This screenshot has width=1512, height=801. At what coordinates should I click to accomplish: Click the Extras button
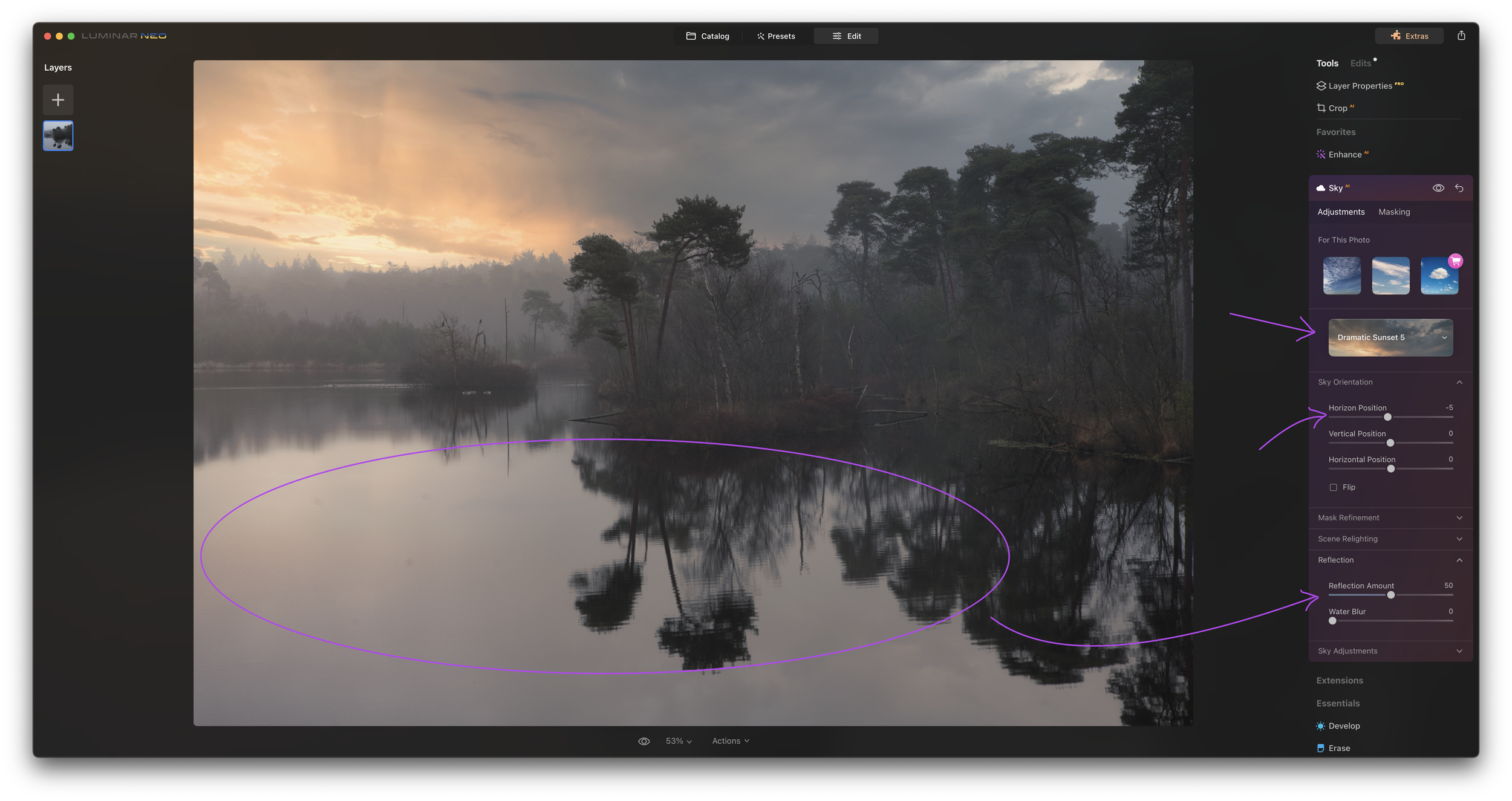tap(1409, 36)
